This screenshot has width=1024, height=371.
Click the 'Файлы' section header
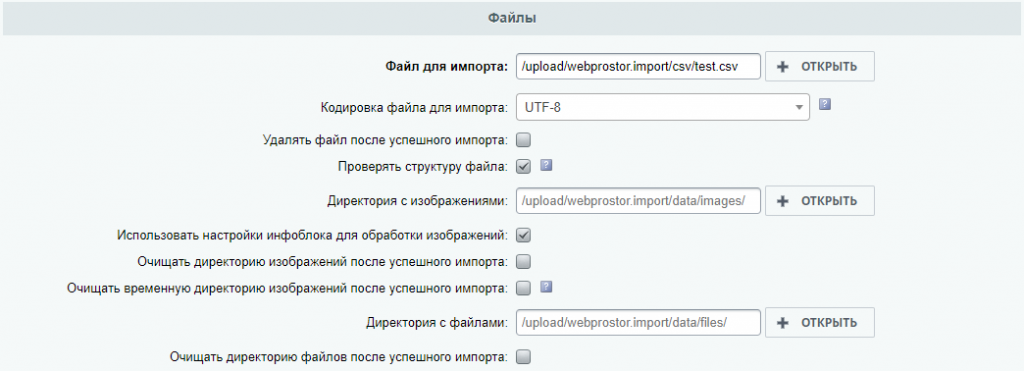(512, 19)
